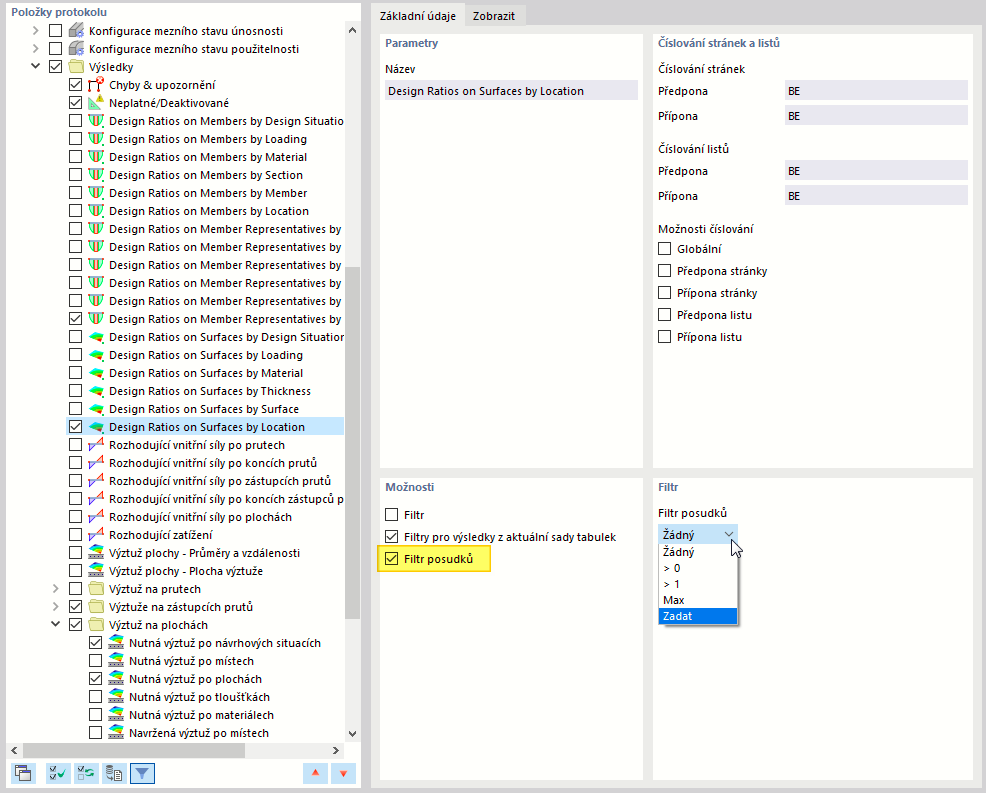Switch to the Základní údaje tab
Image resolution: width=986 pixels, height=793 pixels.
pyautogui.click(x=418, y=16)
